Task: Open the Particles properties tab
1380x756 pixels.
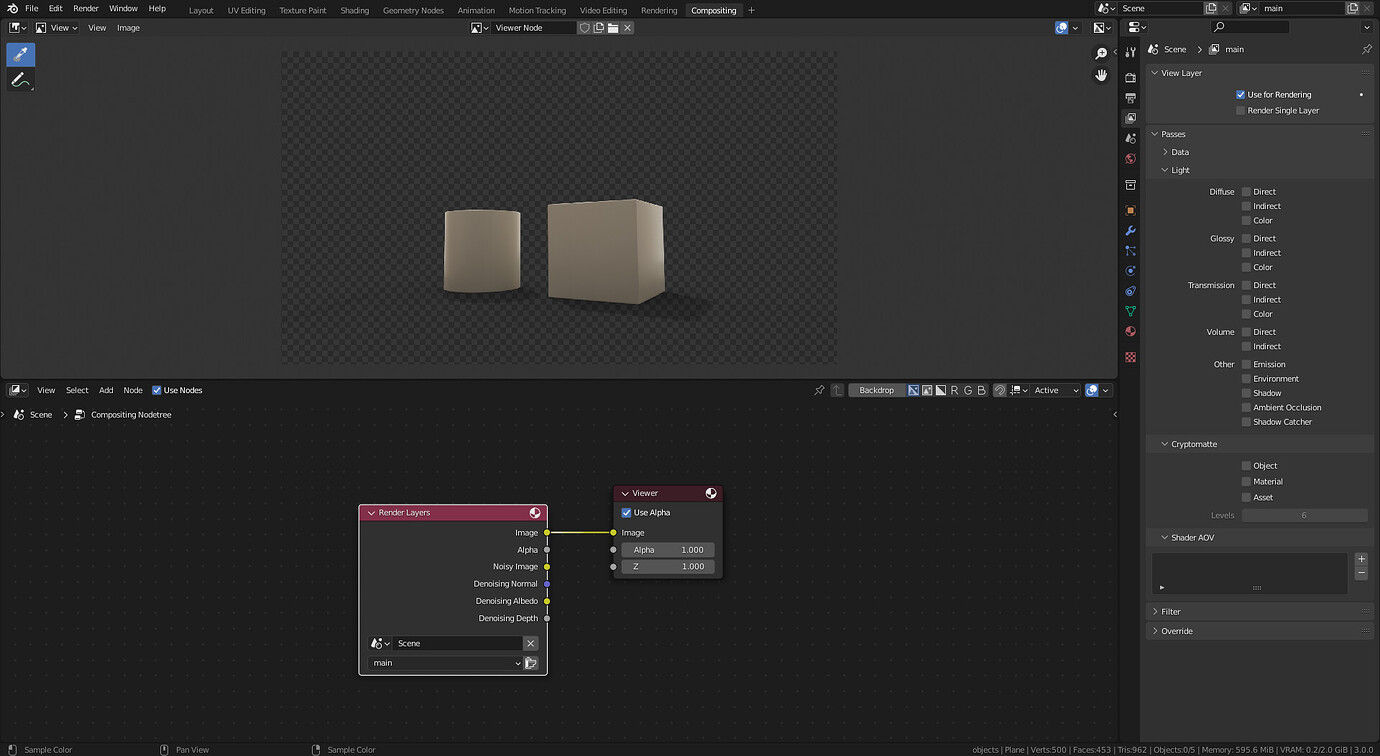Action: click(x=1130, y=251)
